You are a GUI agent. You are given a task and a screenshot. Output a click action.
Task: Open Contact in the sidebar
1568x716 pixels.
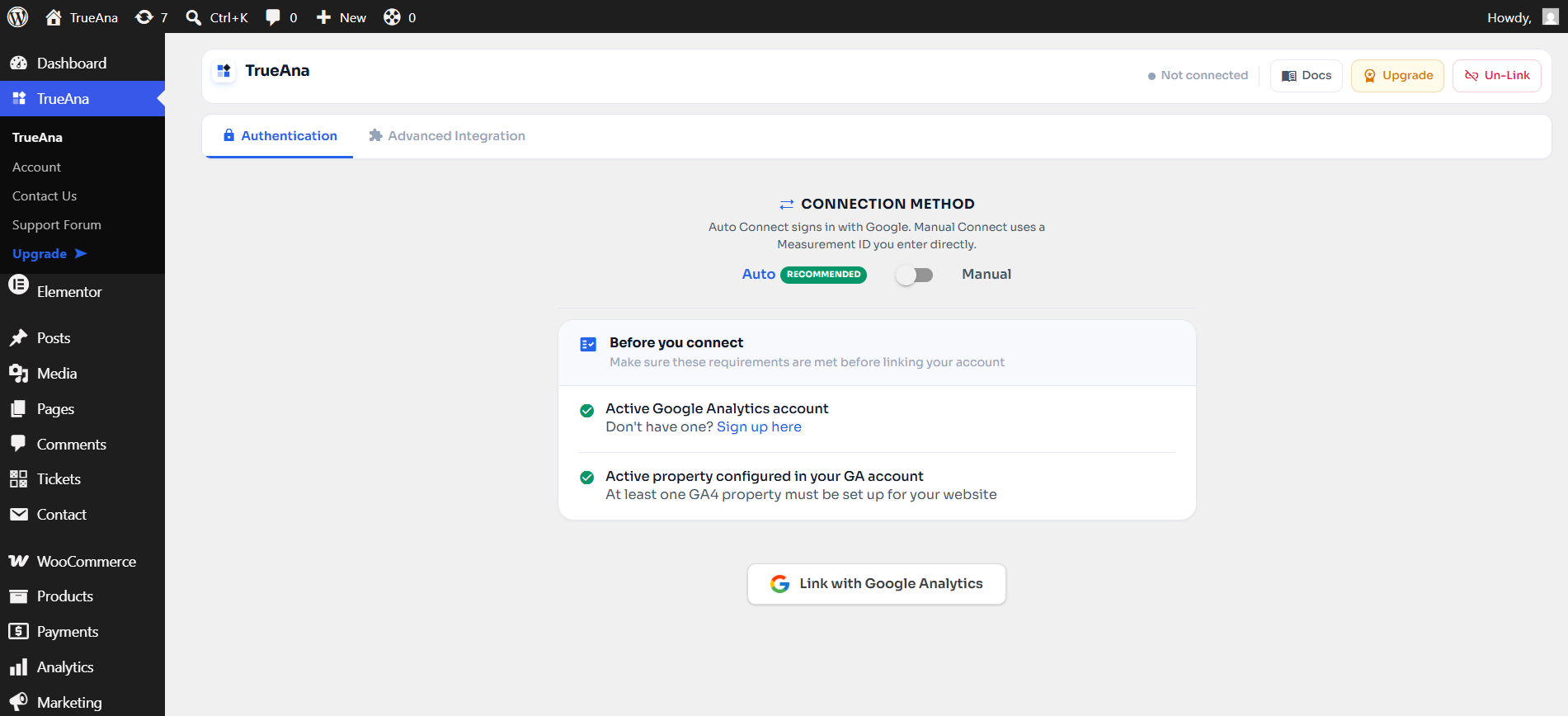pos(82,515)
